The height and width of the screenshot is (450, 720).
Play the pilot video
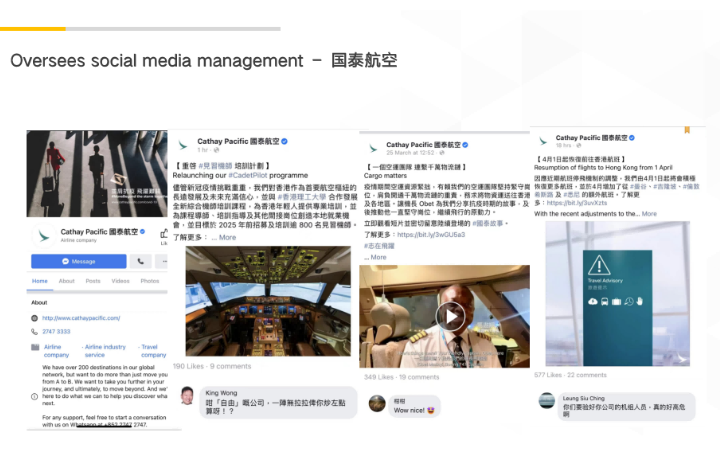(450, 316)
